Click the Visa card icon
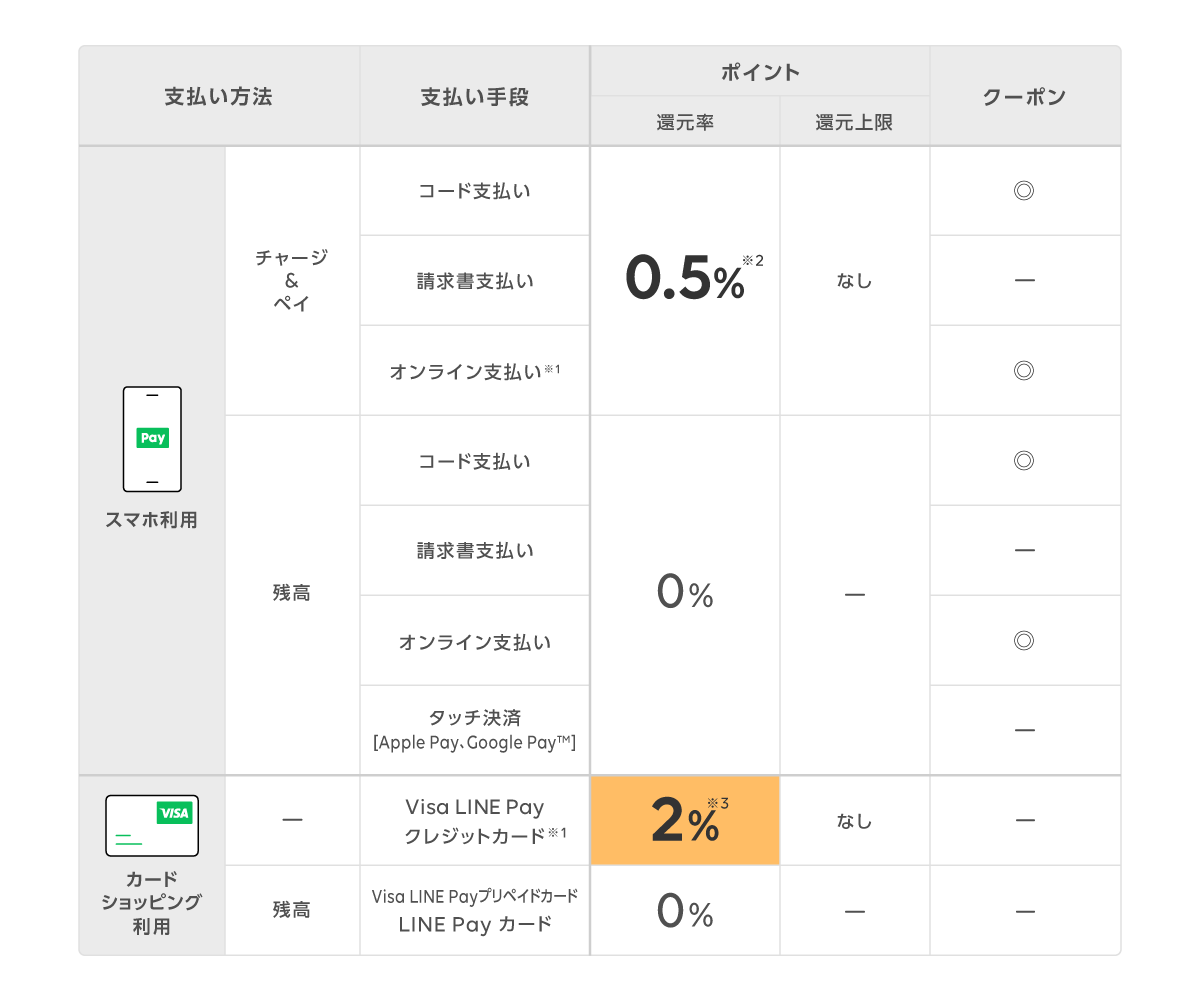Image resolution: width=1200 pixels, height=1006 pixels. click(x=152, y=825)
